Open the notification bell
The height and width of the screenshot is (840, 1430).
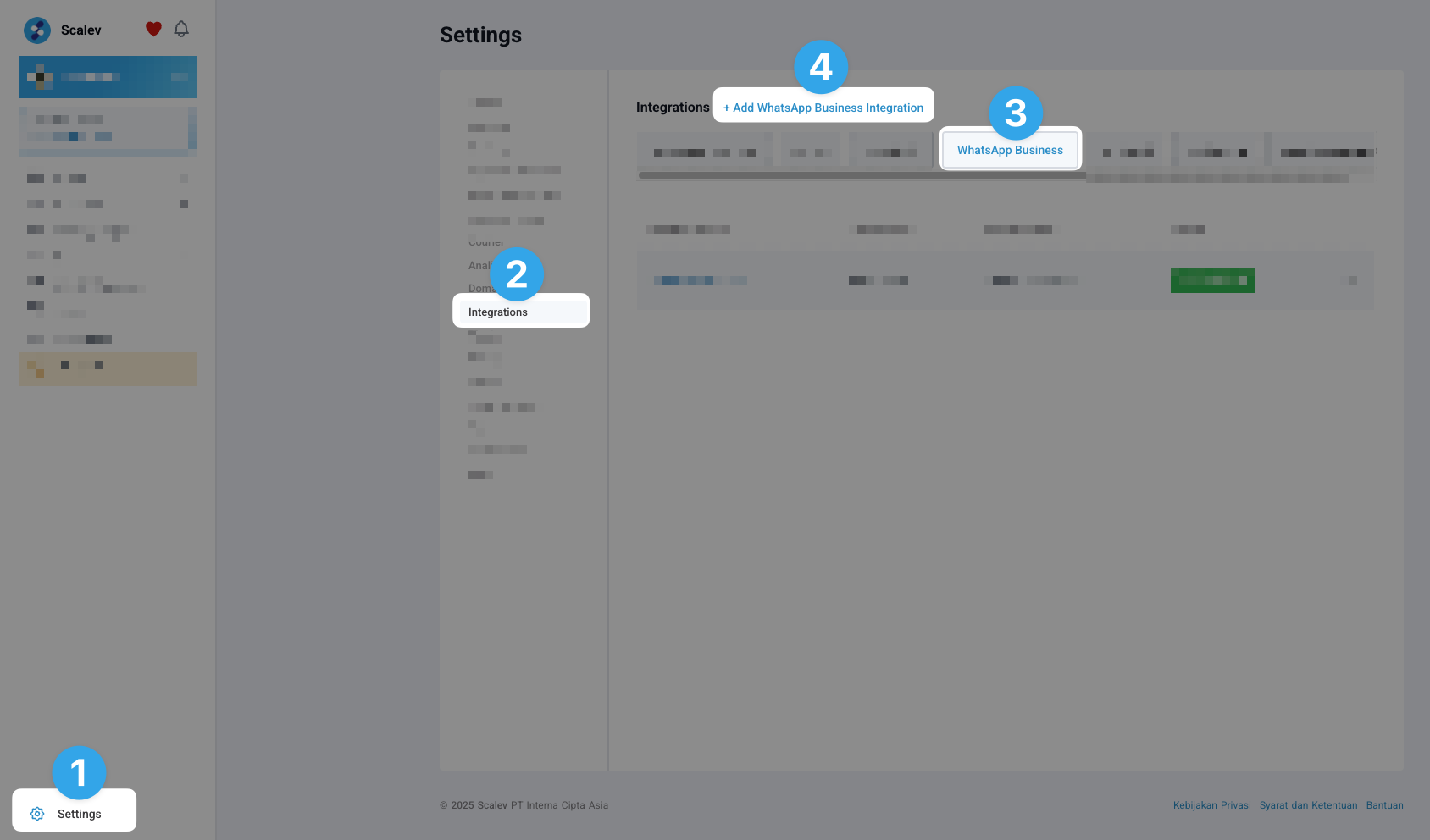point(181,30)
